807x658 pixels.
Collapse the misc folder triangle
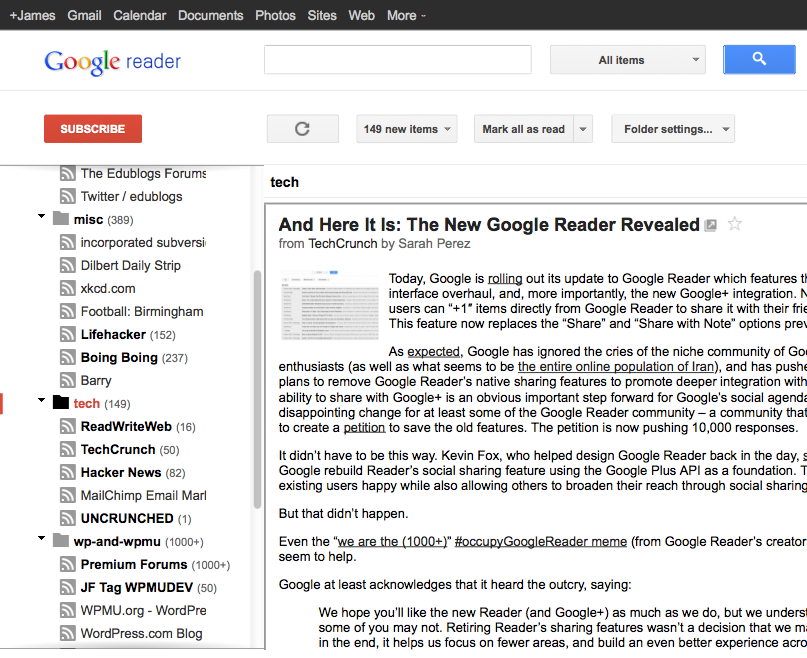pos(42,216)
